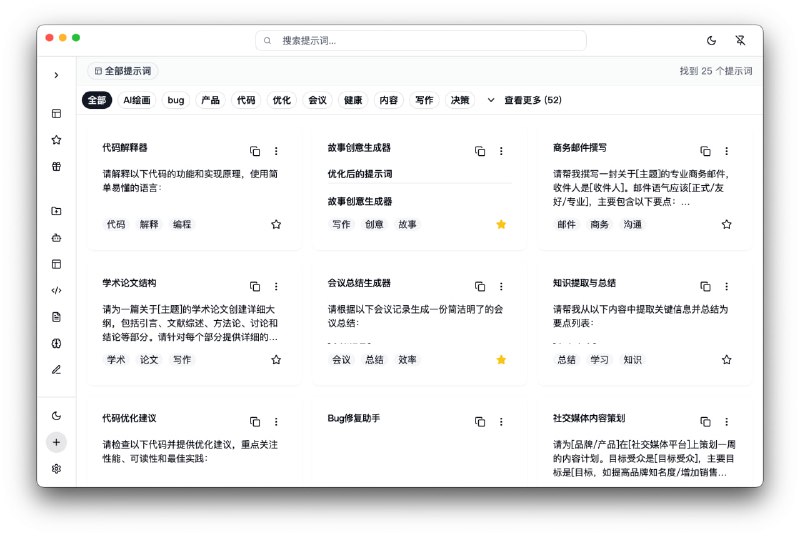The image size is (800, 536).
Task: Favorite the 代码解释器 card star
Action: pos(276,224)
